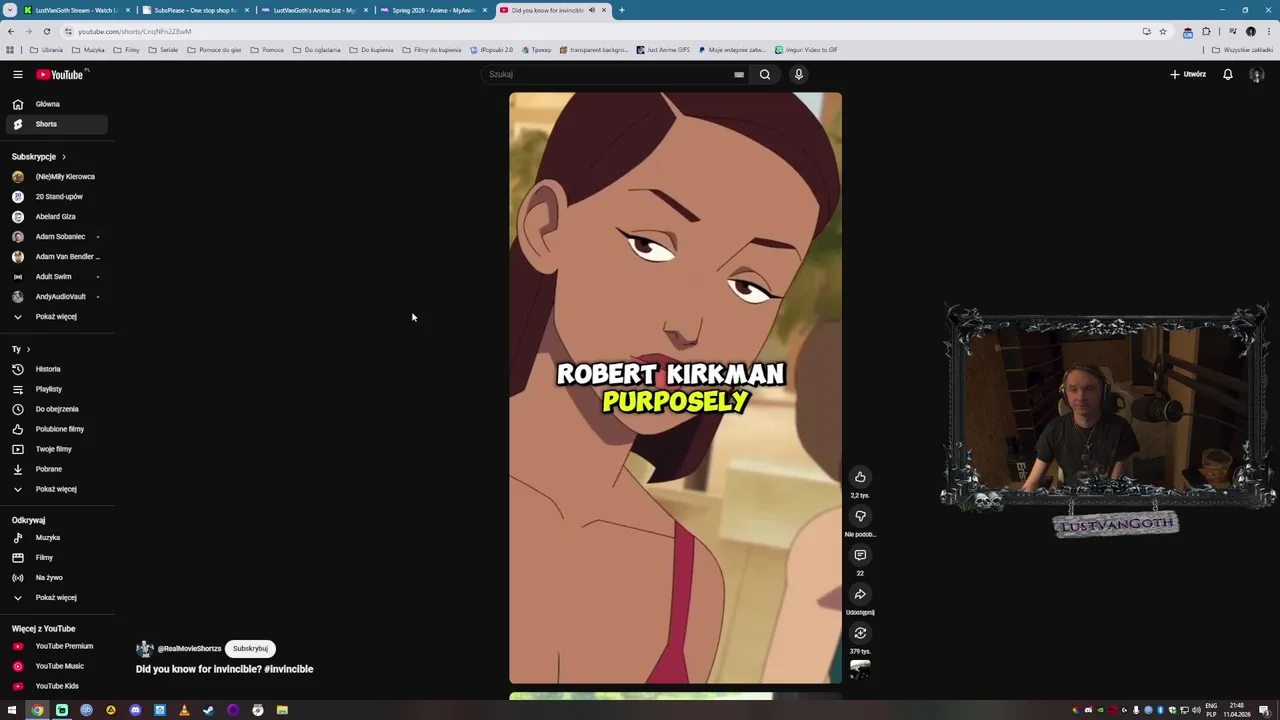This screenshot has width=1280, height=720.
Task: Open YouTube Kids link
Action: point(55,686)
